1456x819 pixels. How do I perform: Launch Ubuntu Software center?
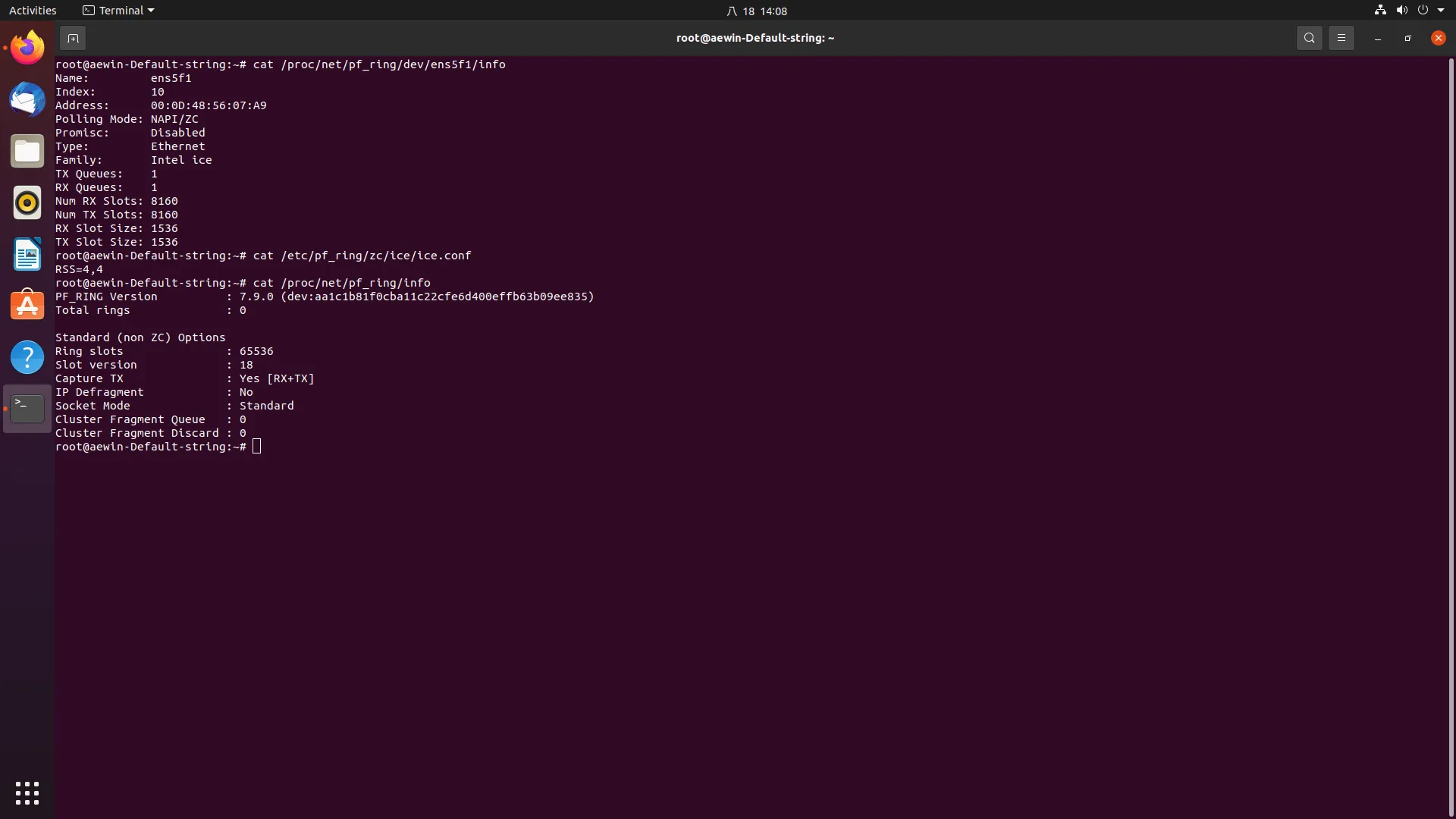pos(27,305)
